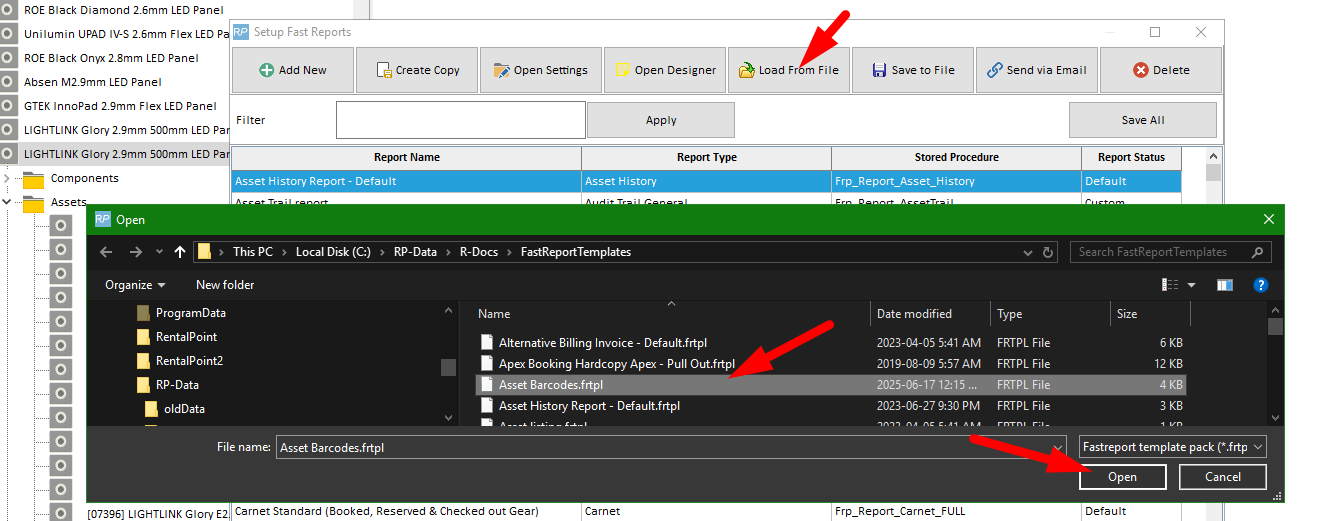This screenshot has width=1319, height=521.
Task: Go back in the Open dialog
Action: click(106, 252)
